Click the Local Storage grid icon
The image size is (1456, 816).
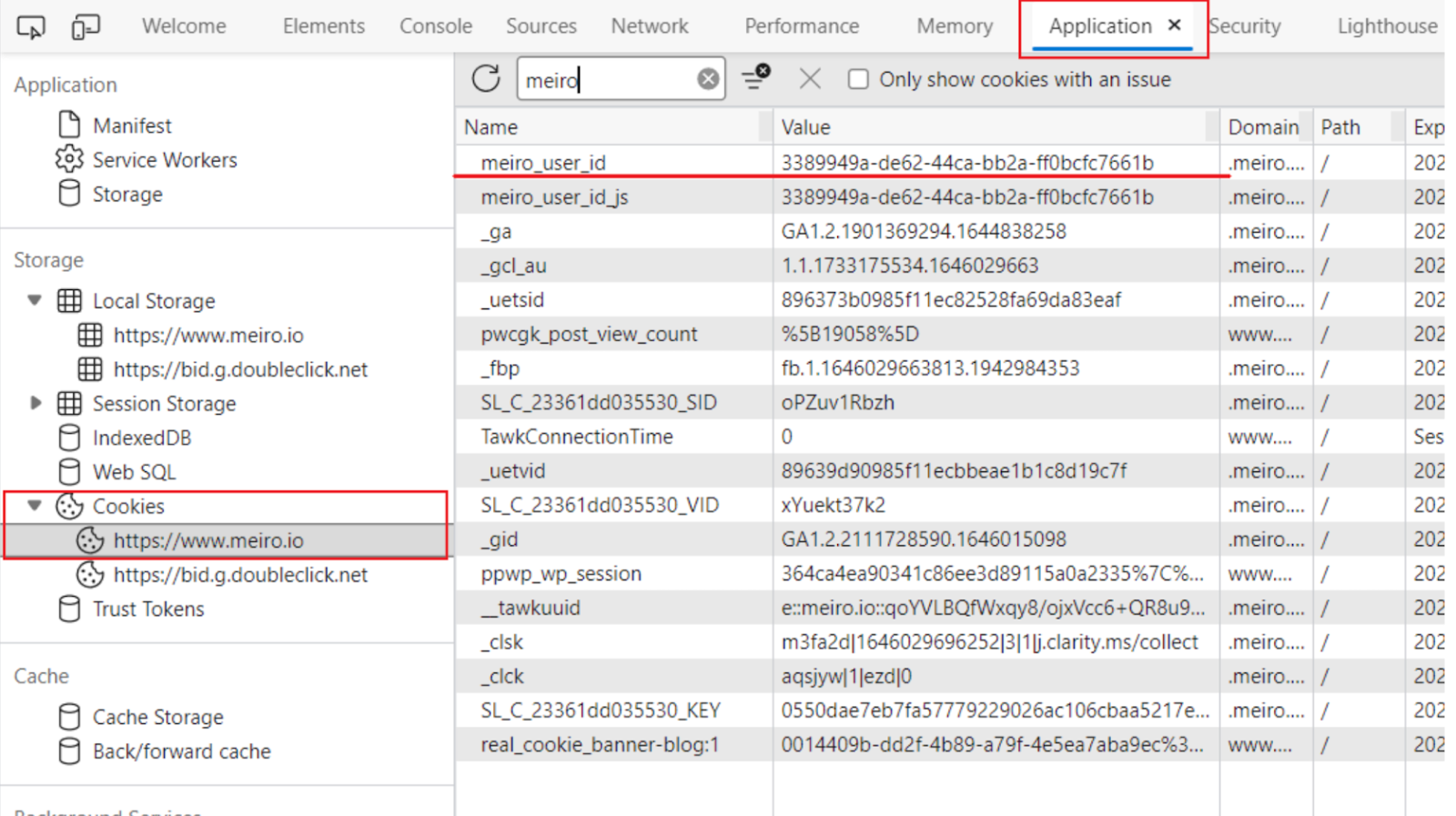69,301
